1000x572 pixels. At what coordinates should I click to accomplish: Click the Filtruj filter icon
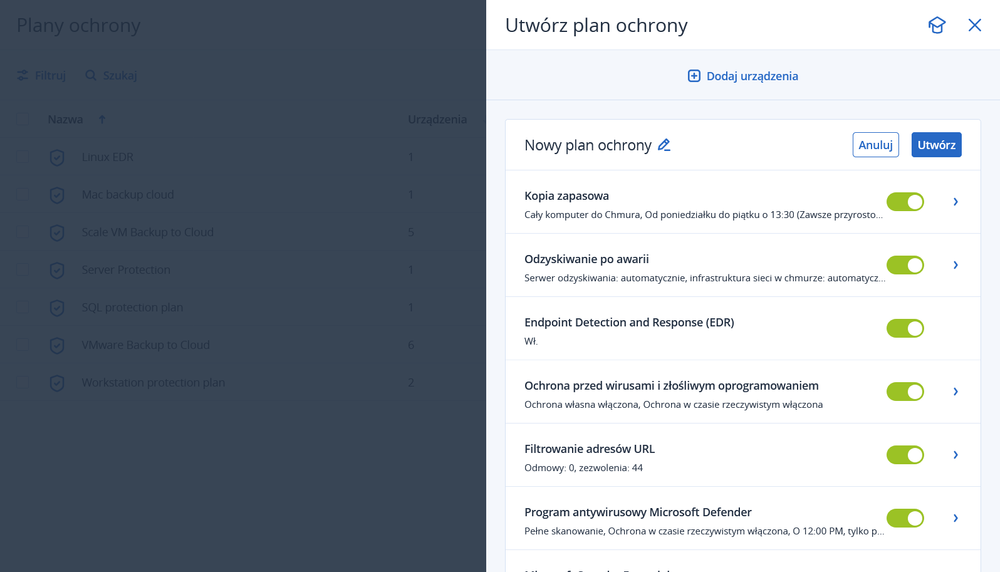(23, 75)
